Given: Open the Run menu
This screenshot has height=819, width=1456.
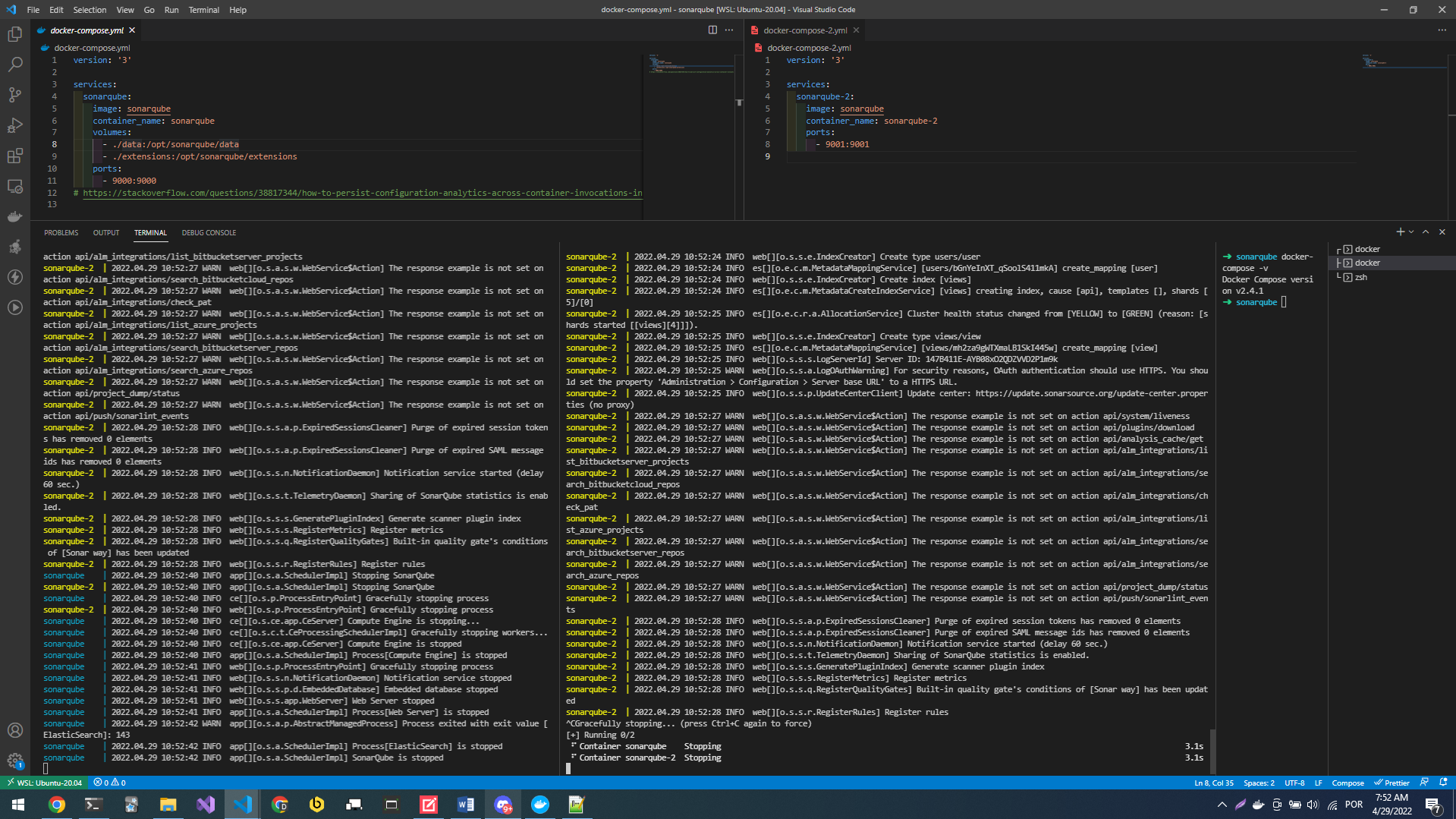Looking at the screenshot, I should pyautogui.click(x=171, y=10).
